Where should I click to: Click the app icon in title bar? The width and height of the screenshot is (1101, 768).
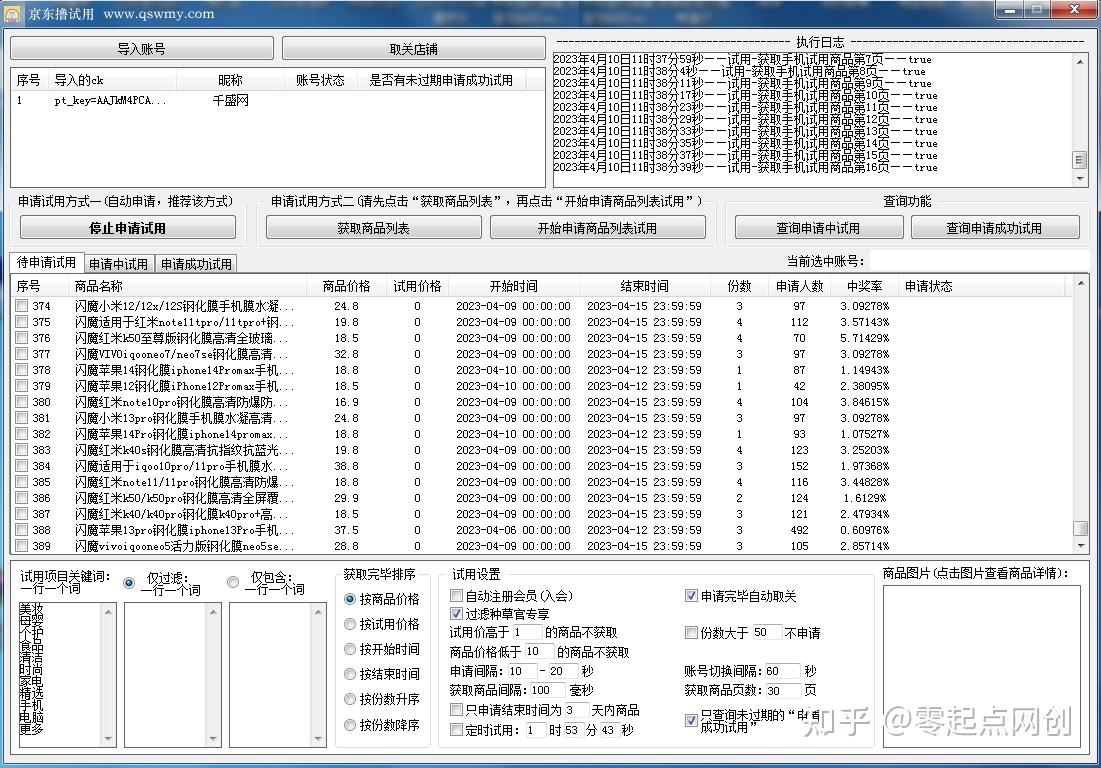pyautogui.click(x=13, y=13)
